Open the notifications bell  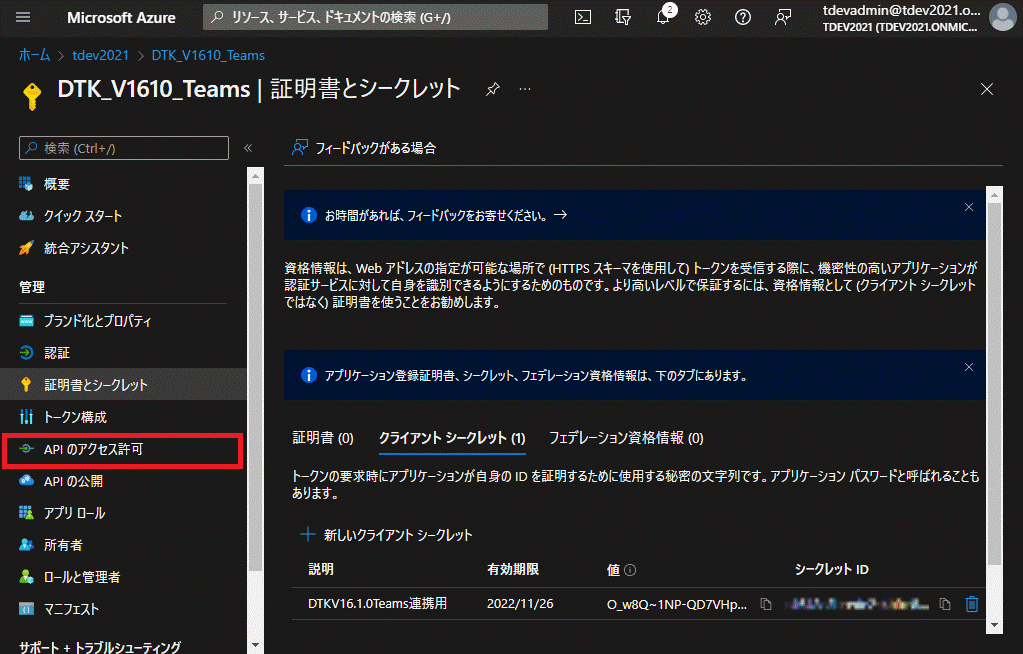[x=663, y=17]
